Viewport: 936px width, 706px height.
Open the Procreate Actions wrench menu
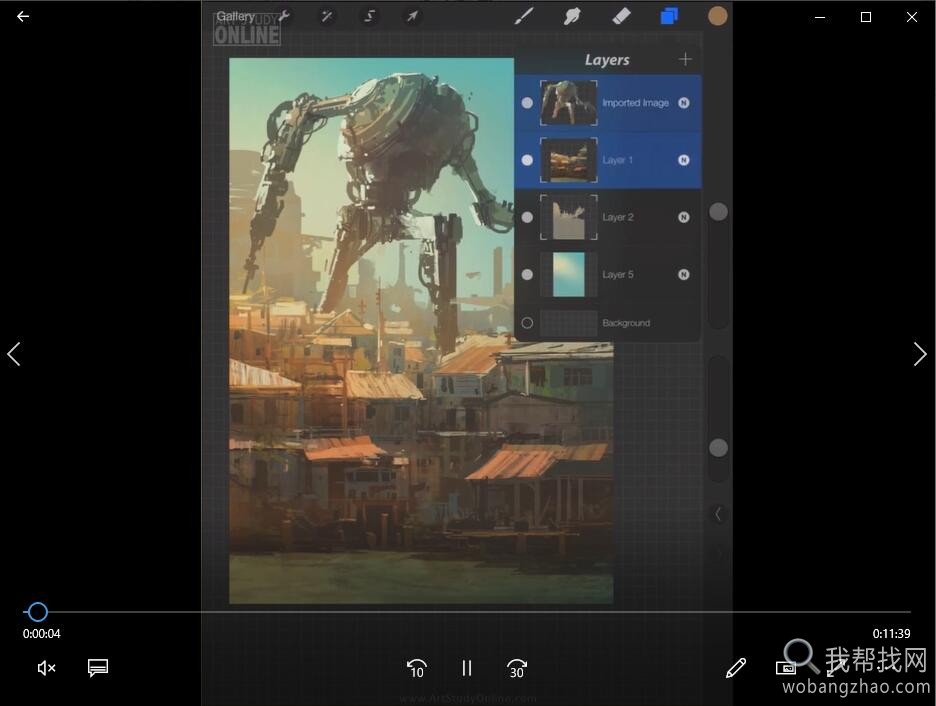point(284,16)
